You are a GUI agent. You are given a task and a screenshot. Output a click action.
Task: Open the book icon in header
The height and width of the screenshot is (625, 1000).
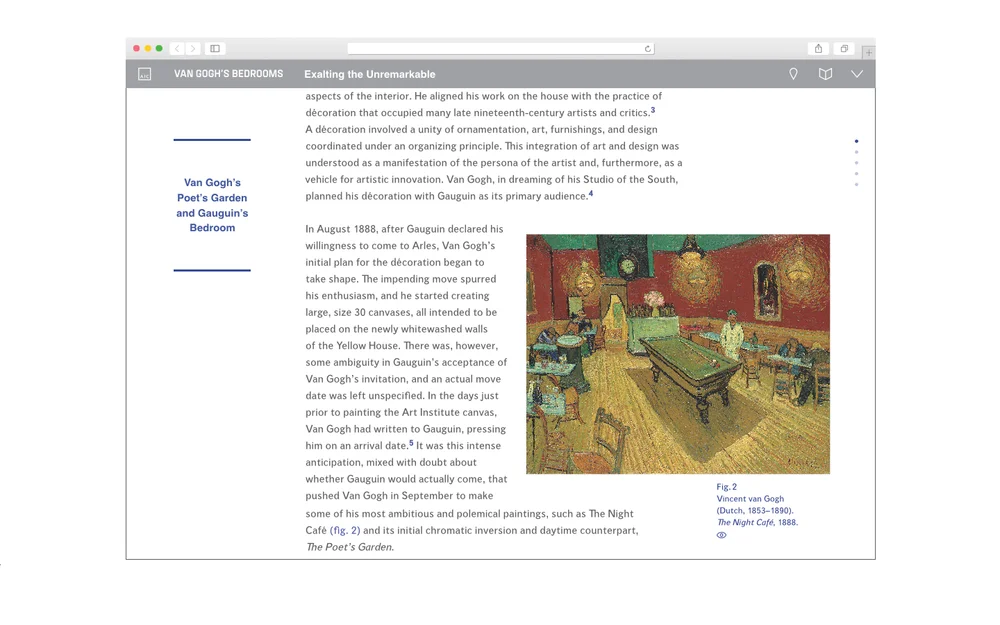[x=825, y=74]
